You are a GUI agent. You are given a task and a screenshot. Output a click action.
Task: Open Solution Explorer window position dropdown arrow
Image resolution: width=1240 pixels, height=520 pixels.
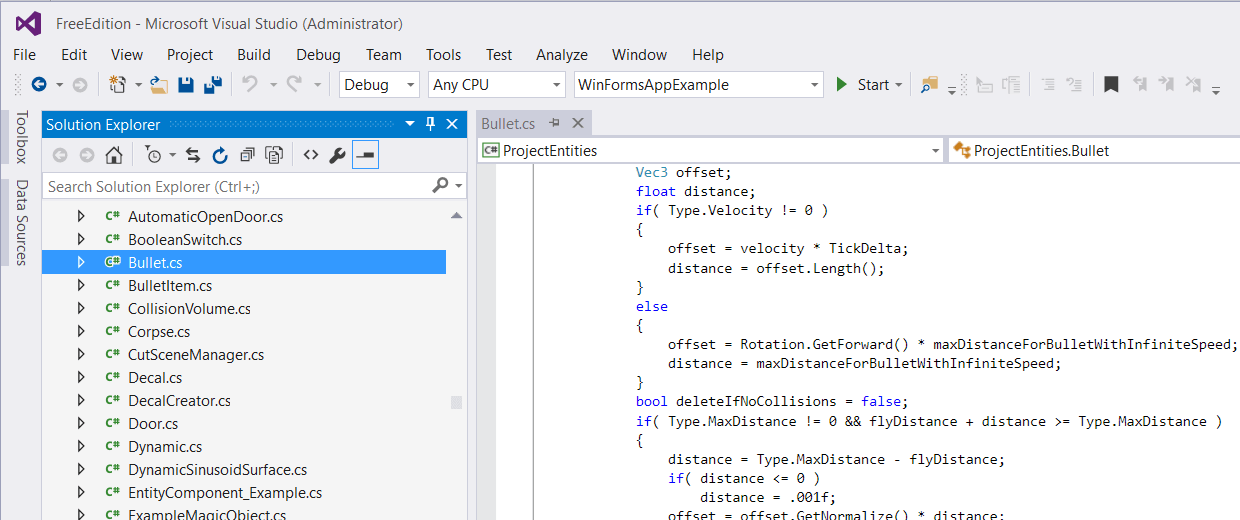[x=409, y=124]
